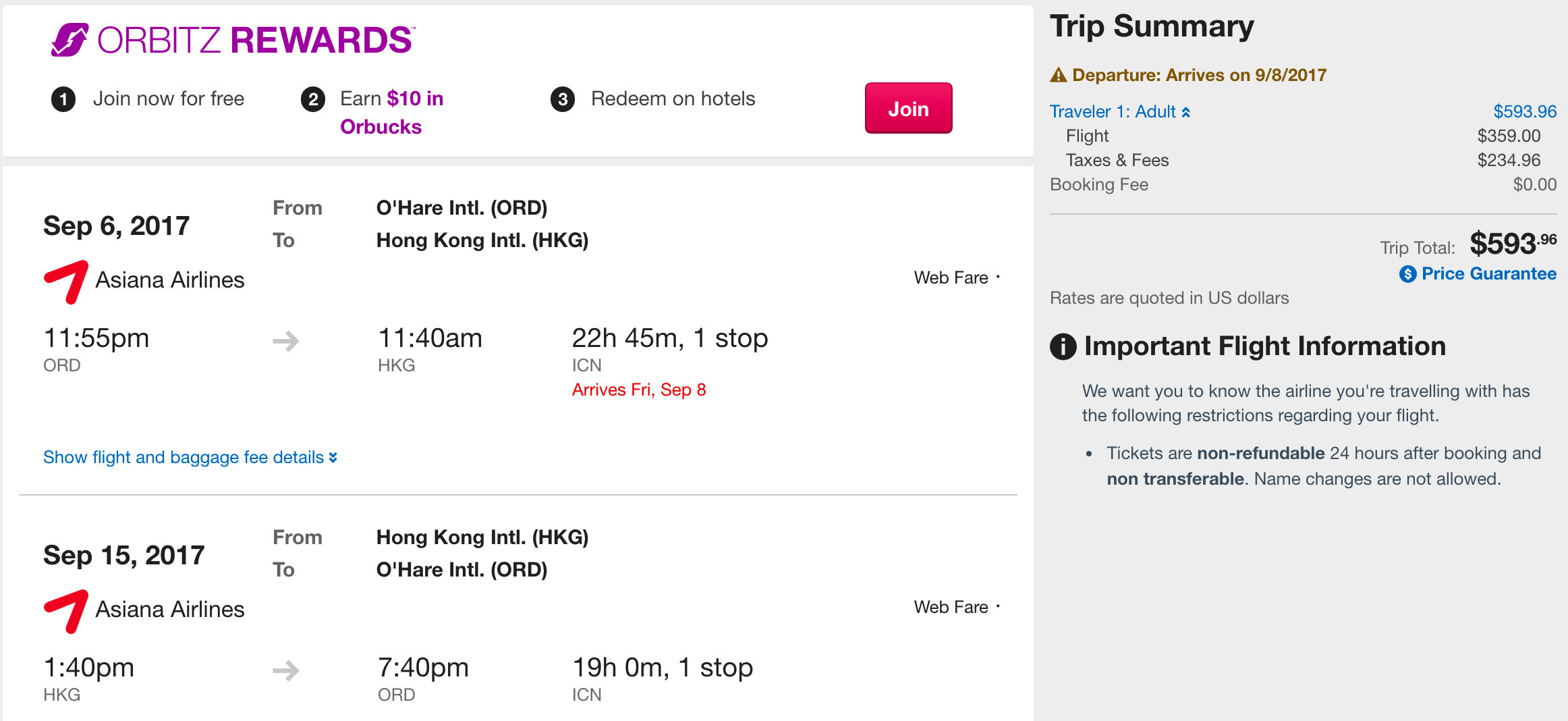Viewport: 1568px width, 721px height.
Task: Click the arrow icon between 11:55pm and 11:40am
Action: (286, 341)
